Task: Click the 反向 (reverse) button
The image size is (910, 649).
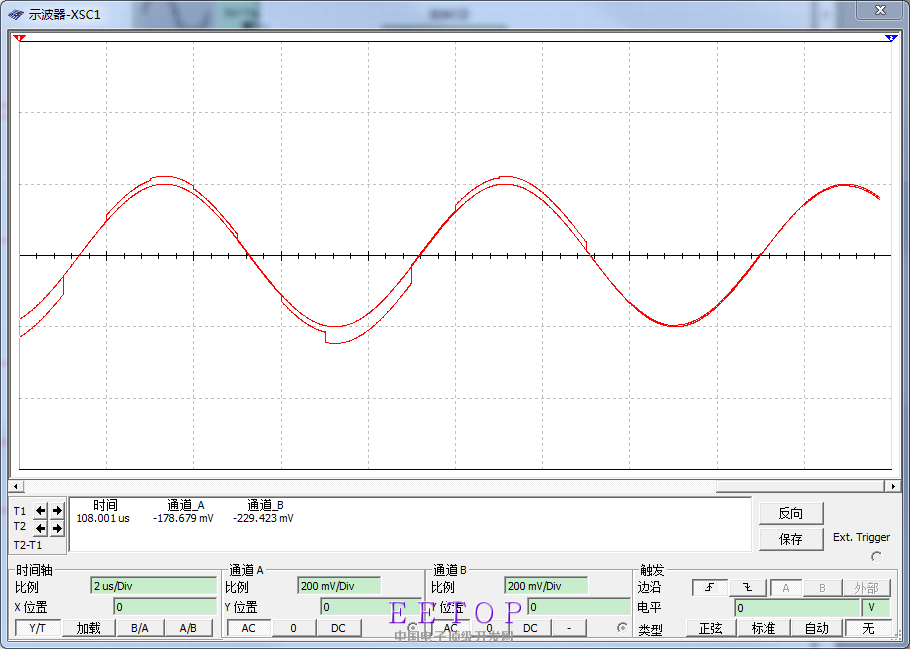Action: (790, 513)
